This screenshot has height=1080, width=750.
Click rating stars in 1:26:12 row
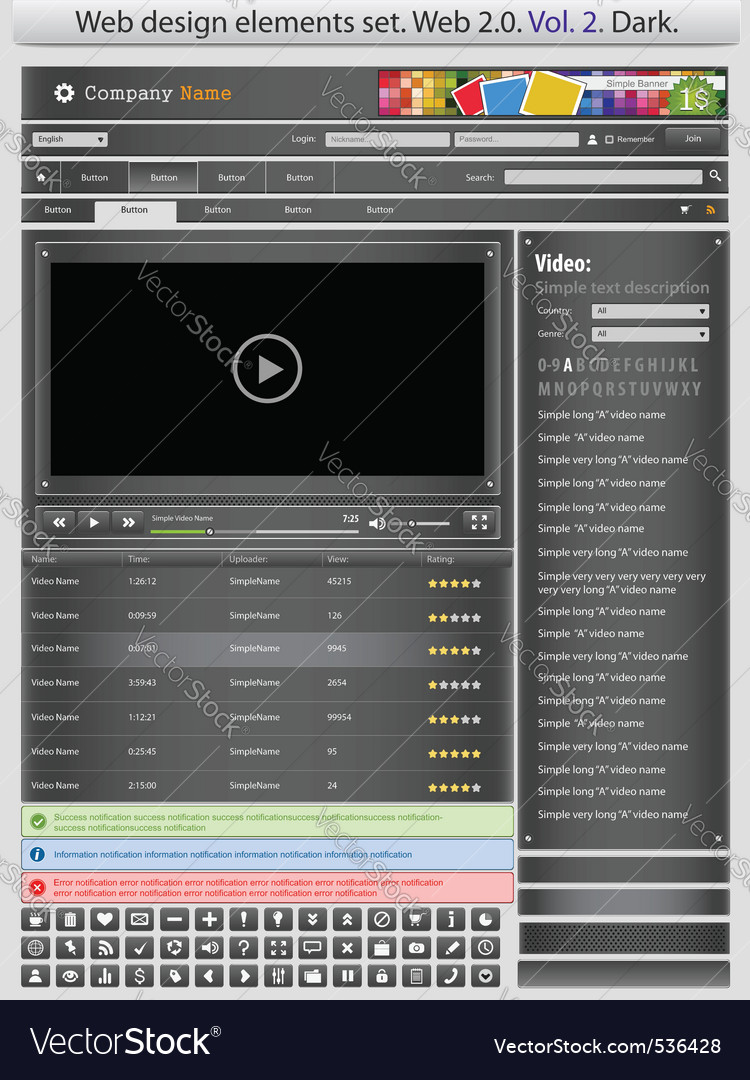point(454,583)
